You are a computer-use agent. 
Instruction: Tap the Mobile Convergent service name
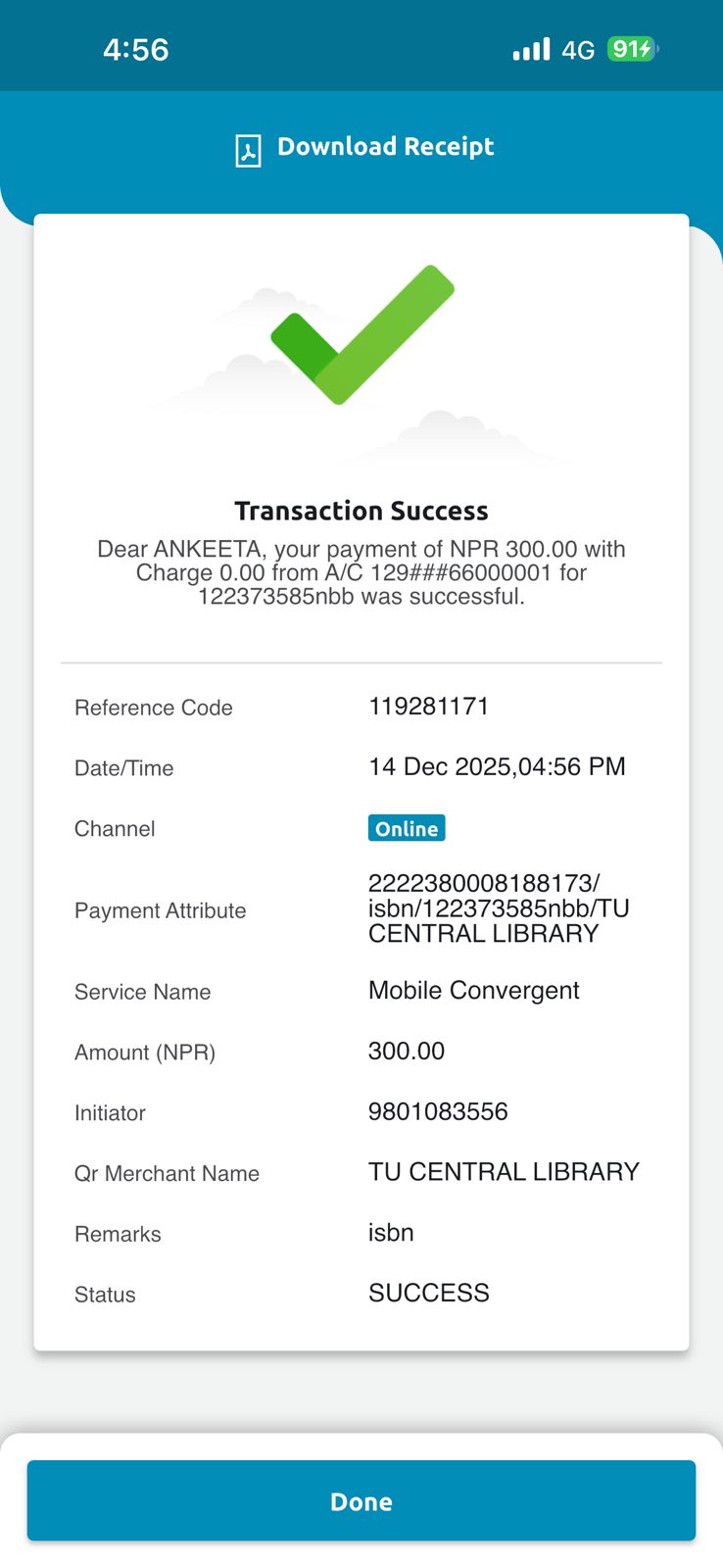[474, 991]
